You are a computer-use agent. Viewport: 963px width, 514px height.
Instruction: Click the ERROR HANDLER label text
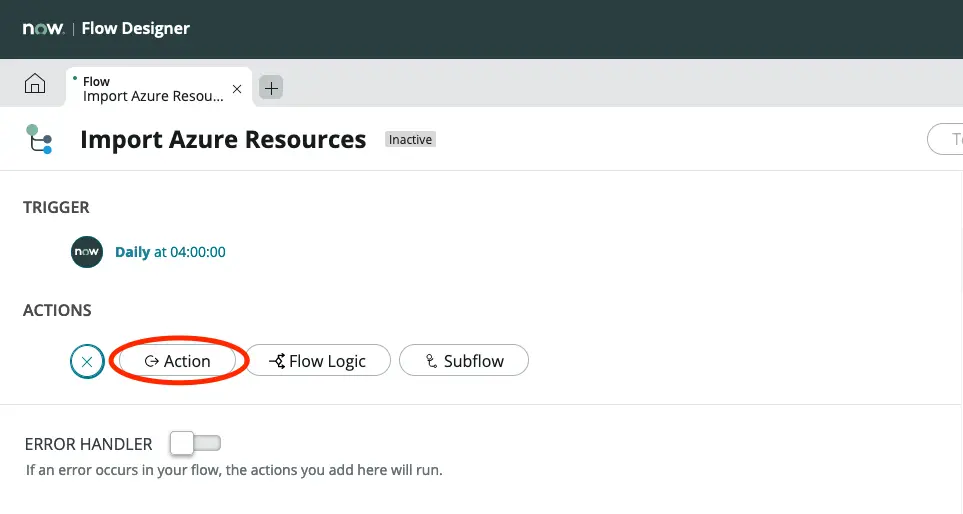pyautogui.click(x=88, y=444)
